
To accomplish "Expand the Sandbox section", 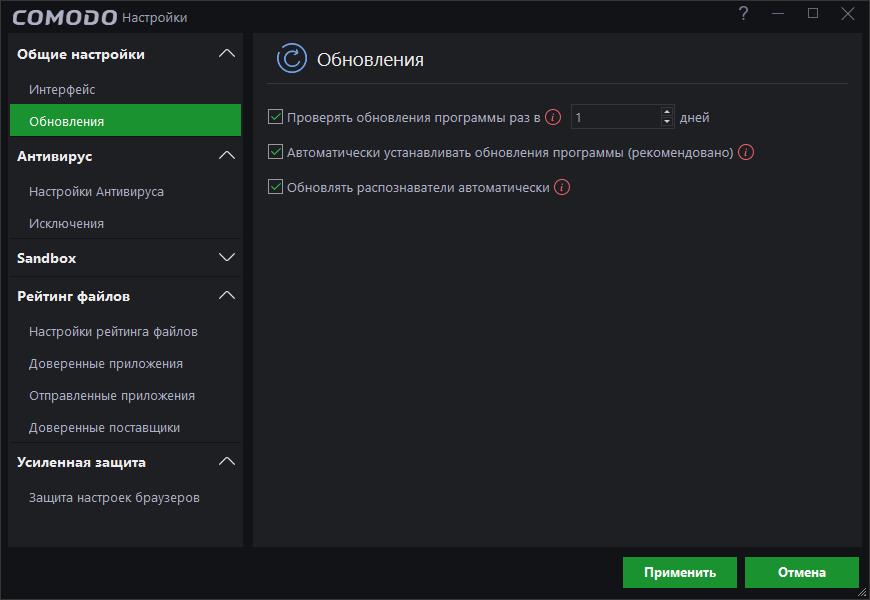I will [228, 257].
